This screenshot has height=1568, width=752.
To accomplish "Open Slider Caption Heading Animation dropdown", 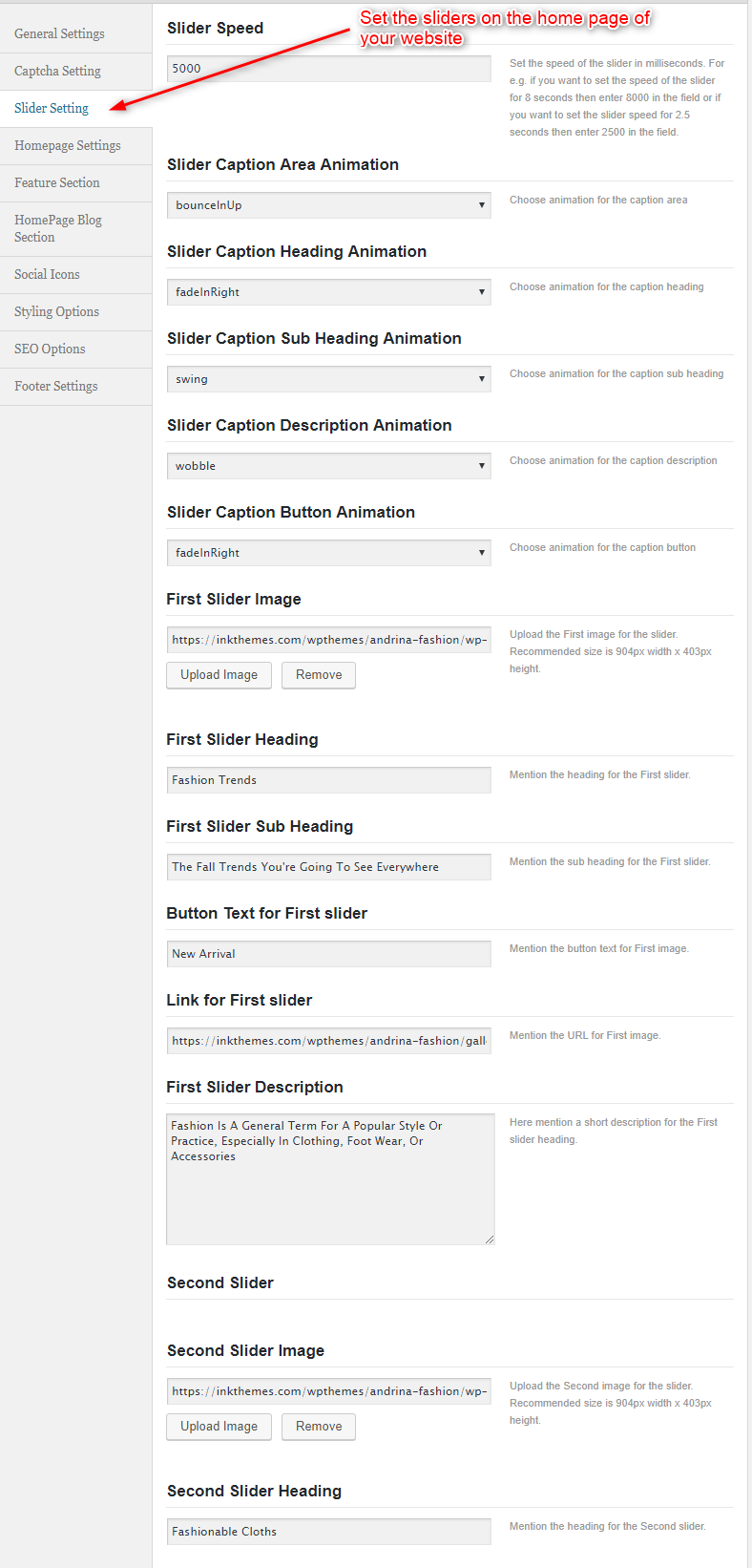I will (329, 292).
